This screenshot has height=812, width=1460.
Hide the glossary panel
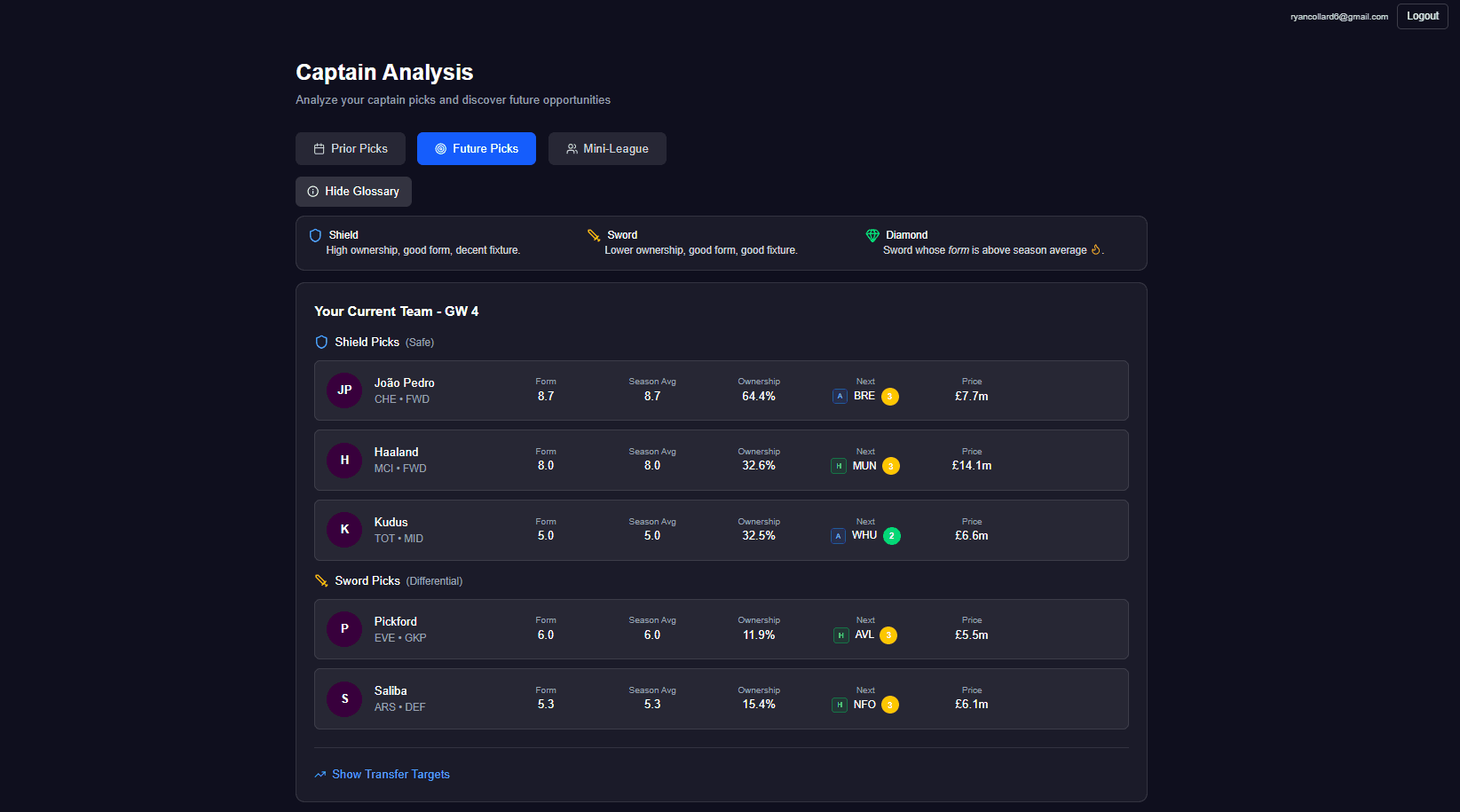point(353,192)
